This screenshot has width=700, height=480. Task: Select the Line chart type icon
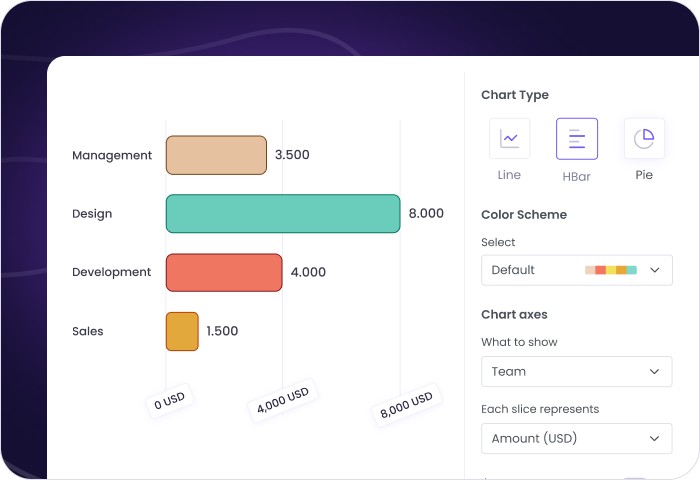coord(509,139)
